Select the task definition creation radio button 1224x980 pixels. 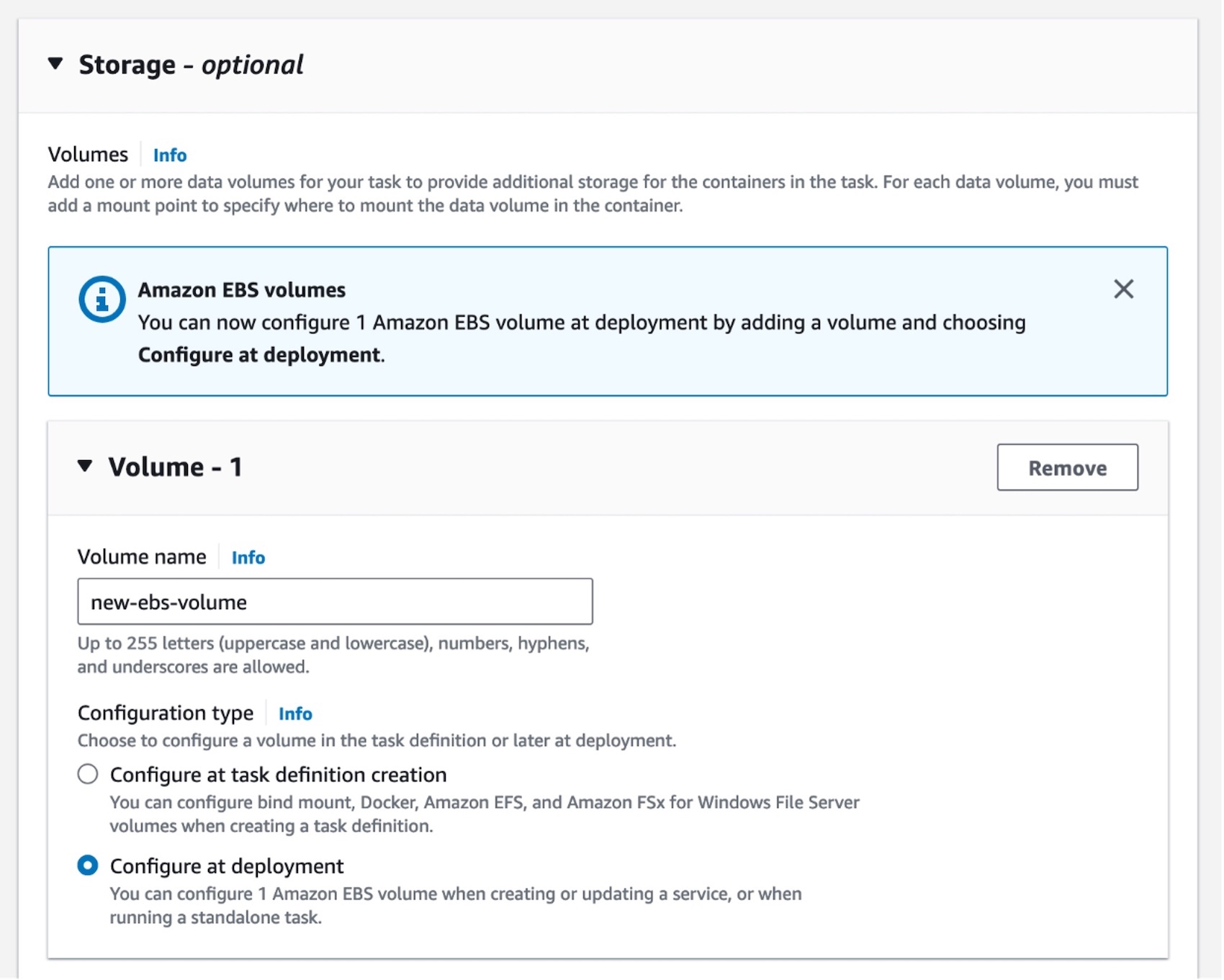click(x=88, y=774)
